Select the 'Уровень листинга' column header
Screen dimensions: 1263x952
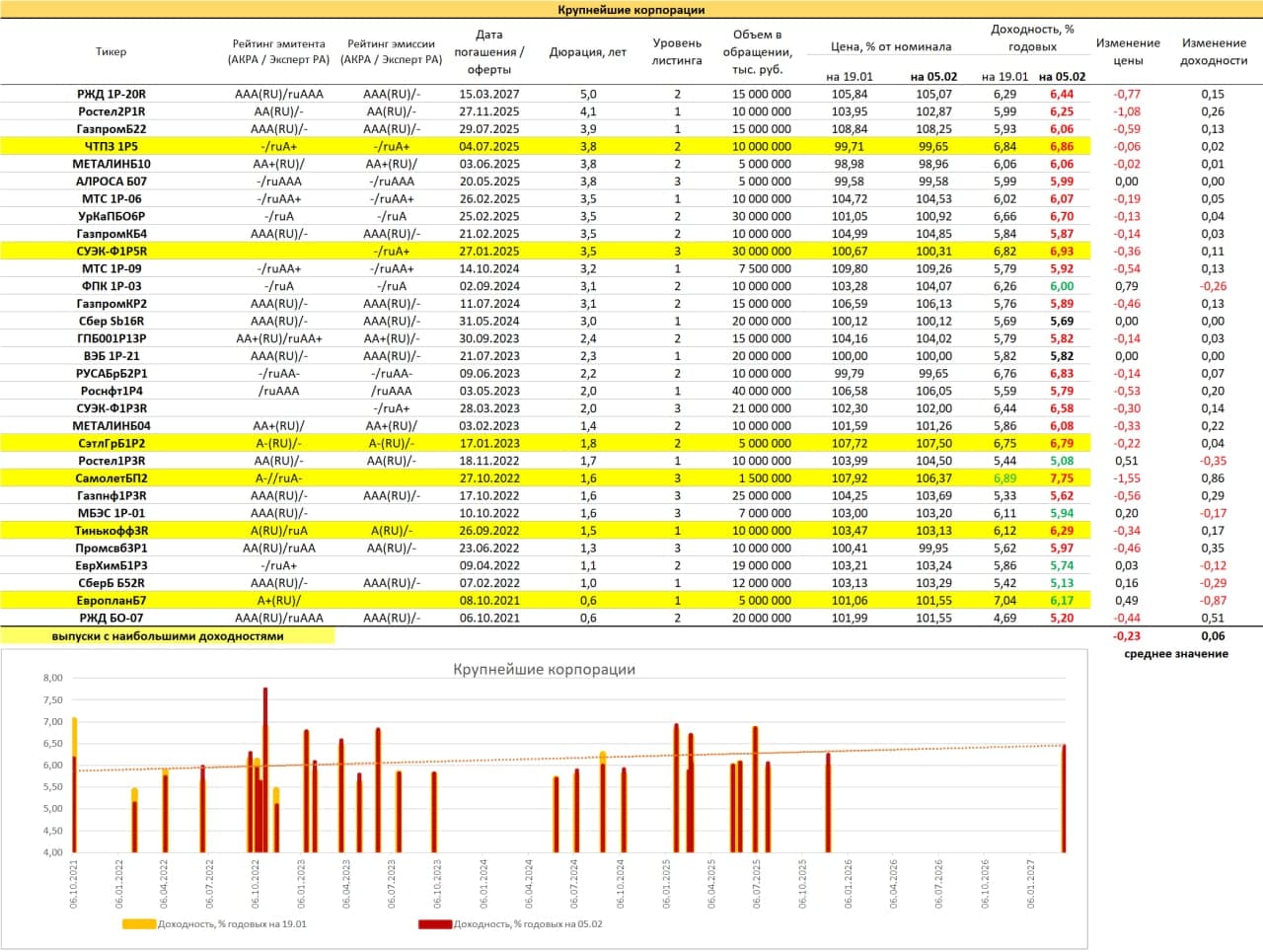click(677, 51)
